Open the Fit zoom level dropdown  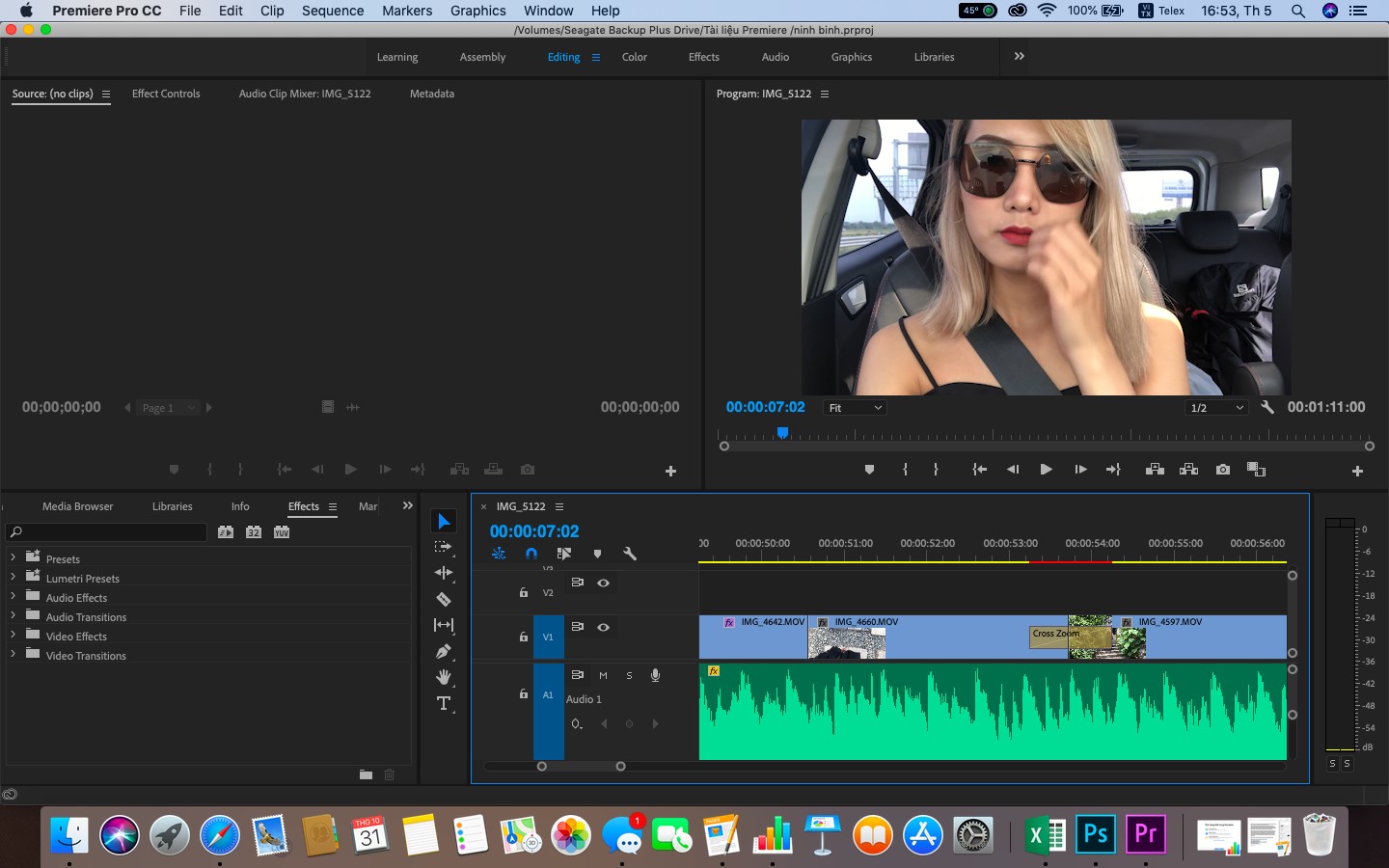[855, 408]
